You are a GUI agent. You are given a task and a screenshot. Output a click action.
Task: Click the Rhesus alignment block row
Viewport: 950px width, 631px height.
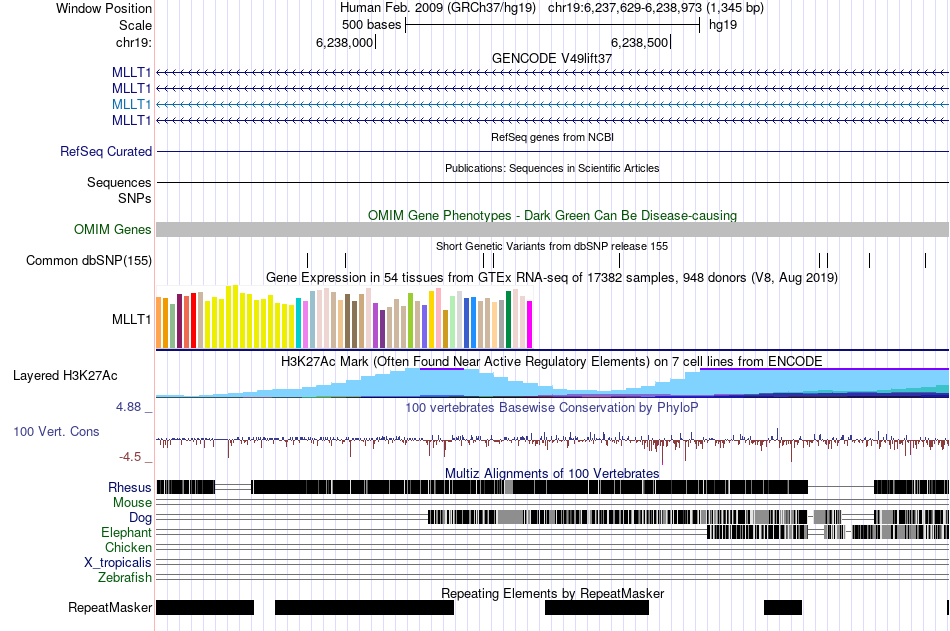(x=553, y=487)
